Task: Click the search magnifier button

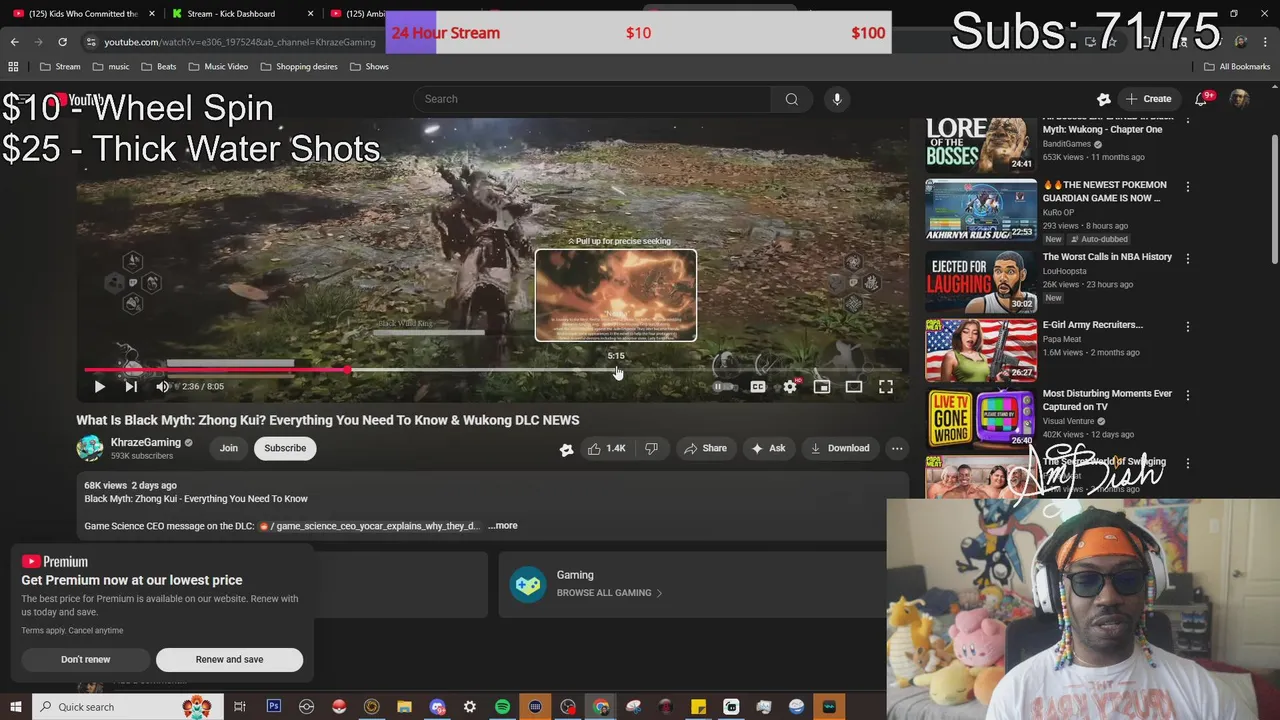Action: [x=792, y=99]
